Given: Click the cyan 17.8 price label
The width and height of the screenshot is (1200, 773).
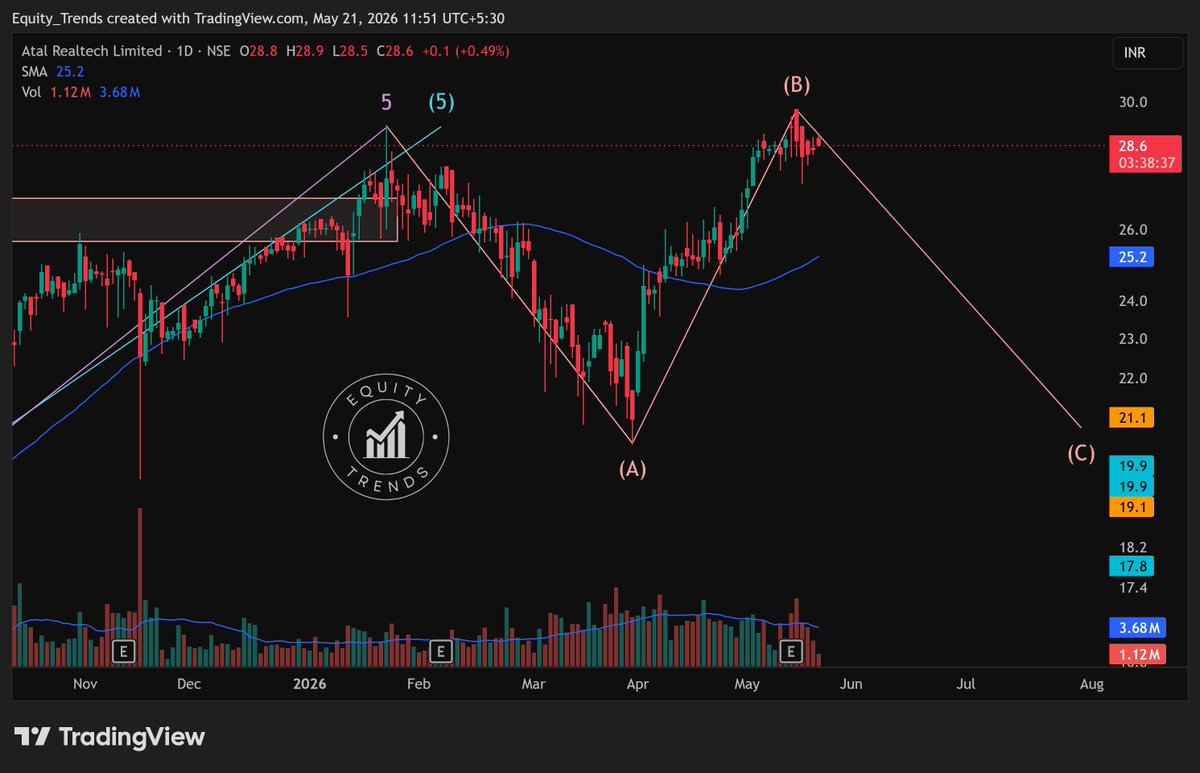Looking at the screenshot, I should (x=1133, y=567).
